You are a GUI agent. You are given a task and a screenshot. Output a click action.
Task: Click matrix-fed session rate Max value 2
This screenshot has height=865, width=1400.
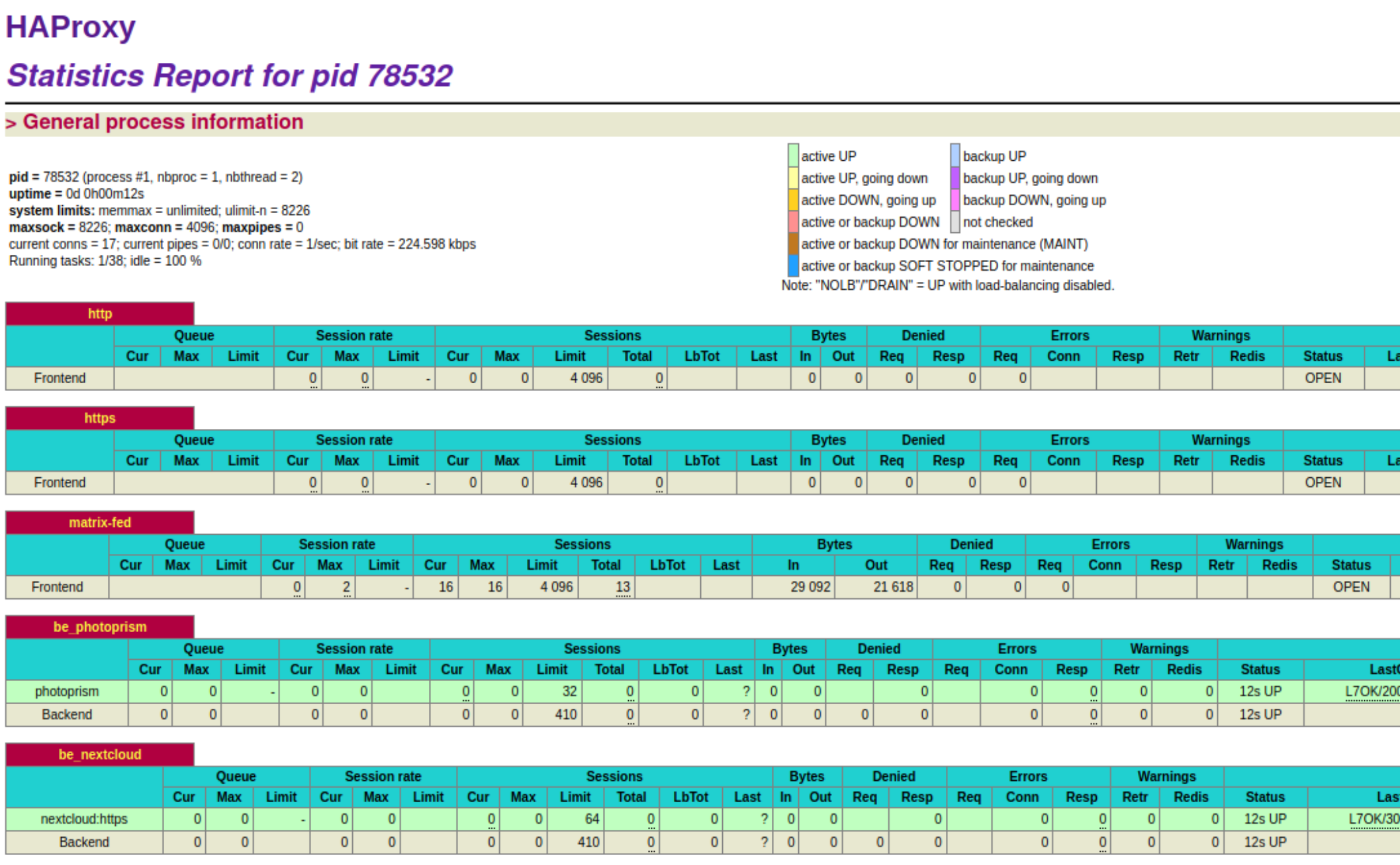[x=346, y=587]
